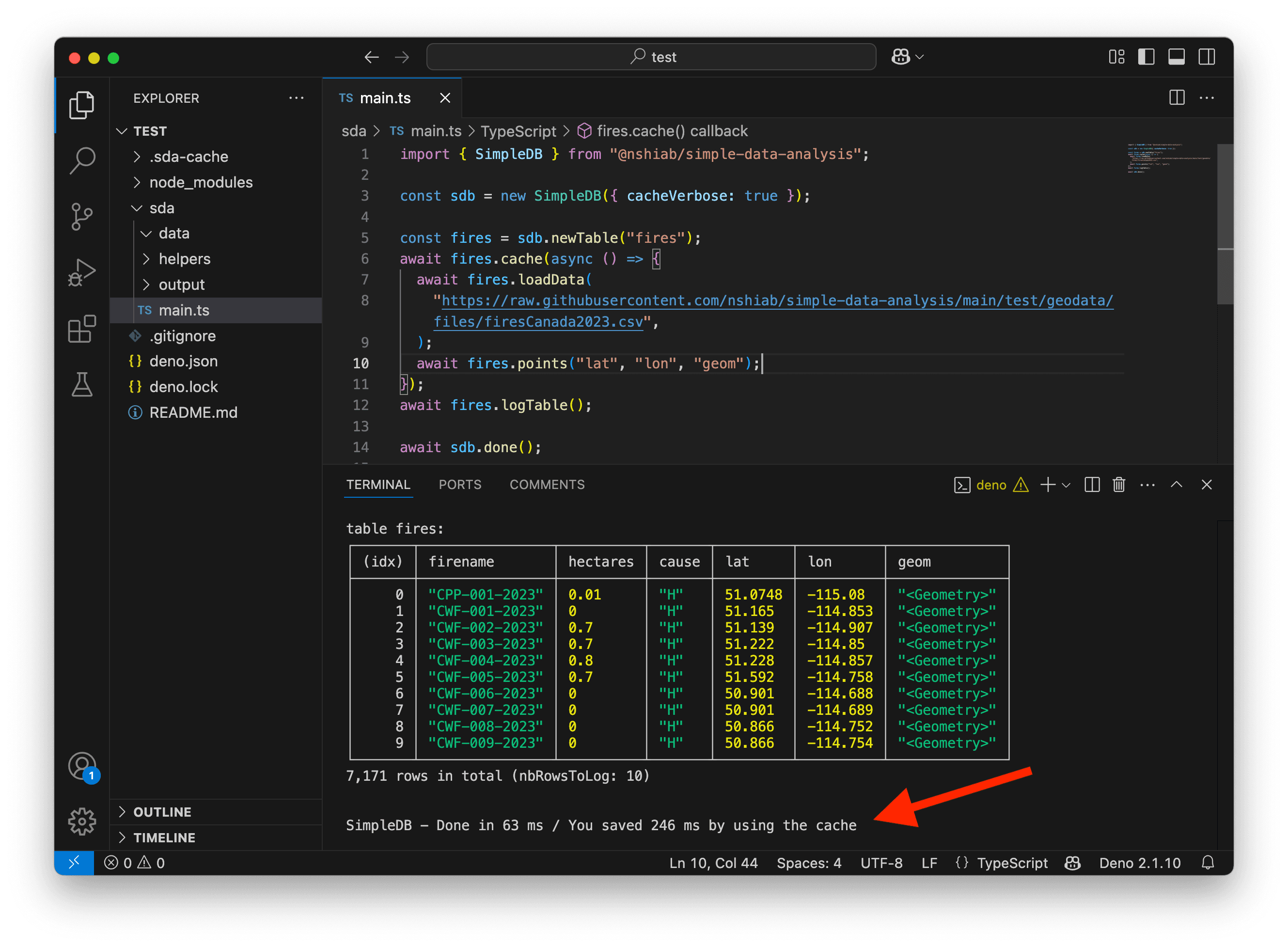
Task: Switch to the TERMINAL tab
Action: [378, 485]
